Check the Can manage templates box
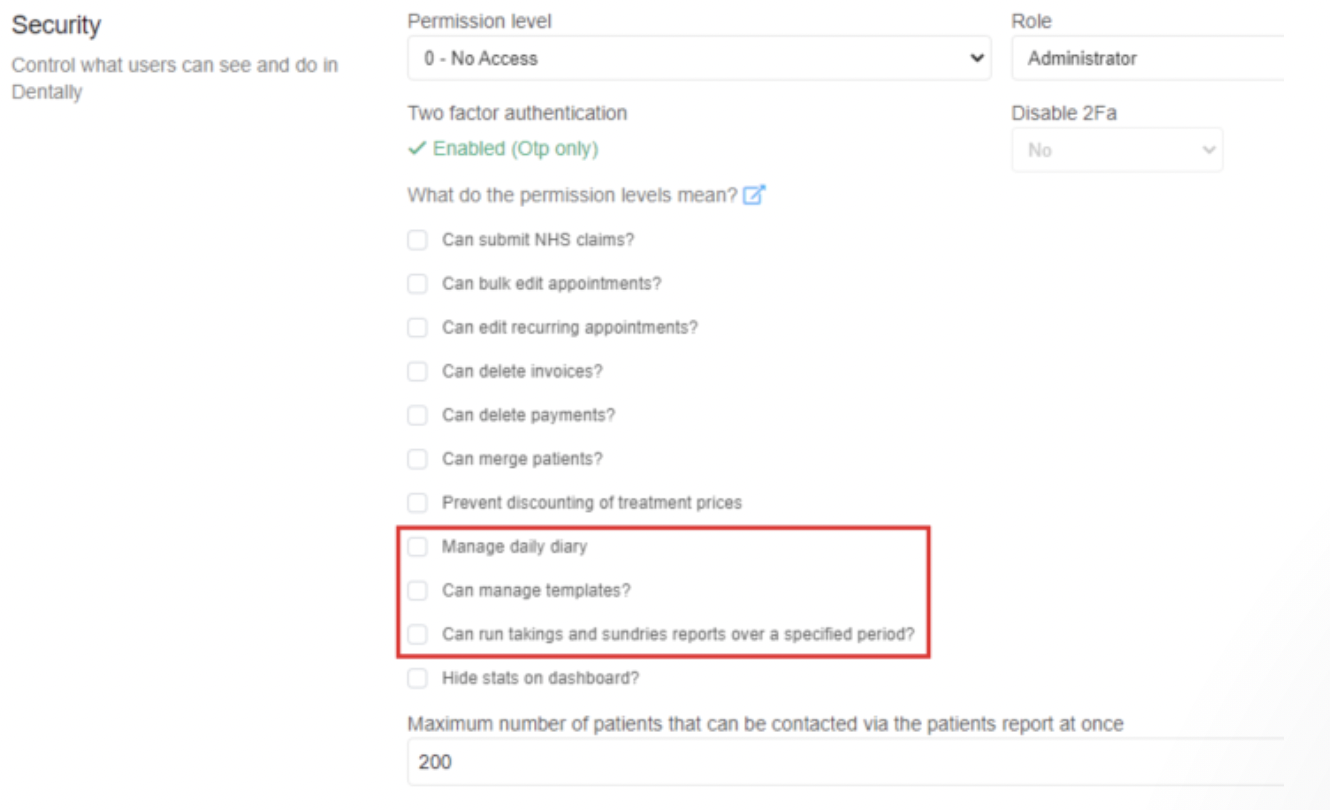 417,591
